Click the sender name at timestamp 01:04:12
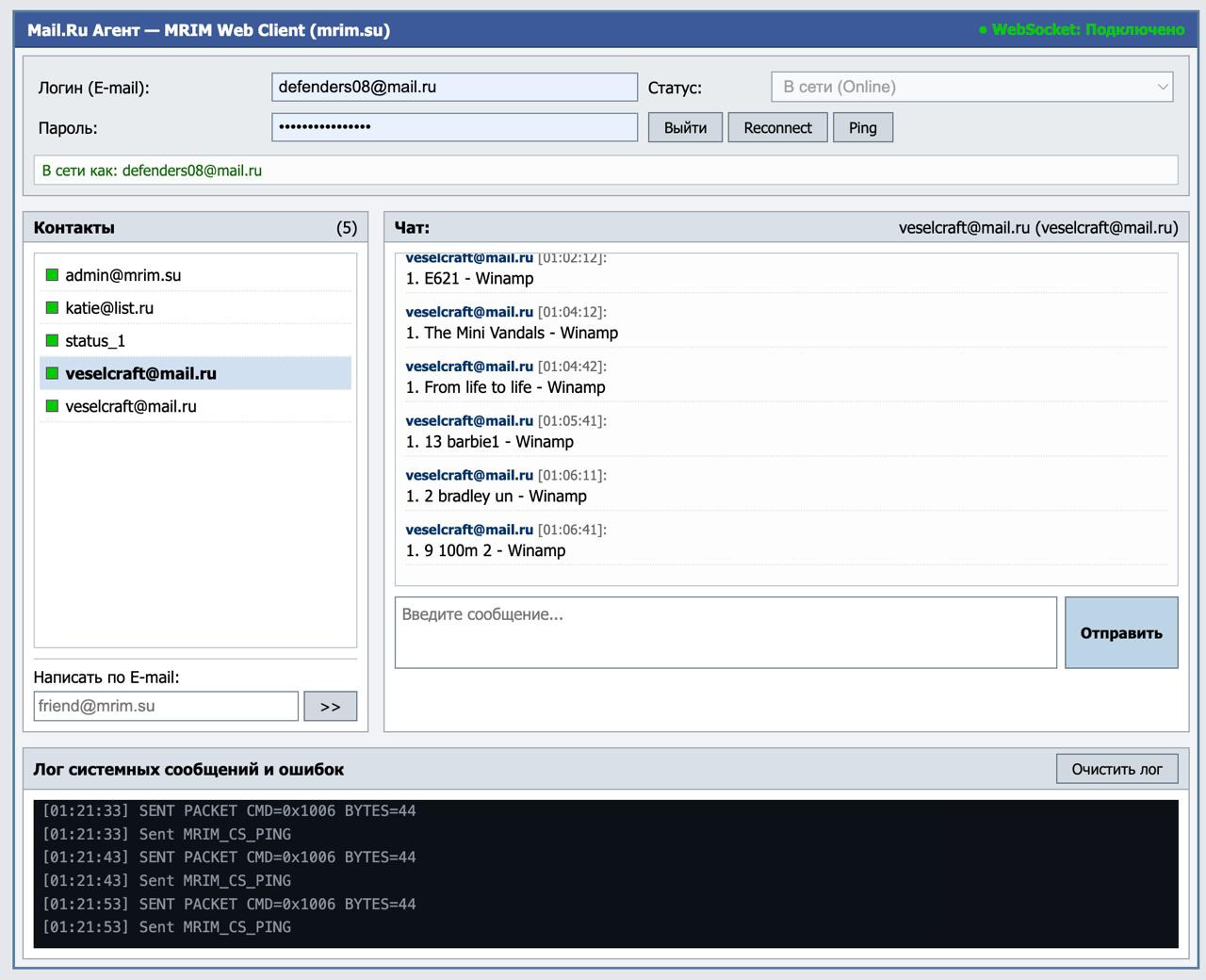 point(469,312)
